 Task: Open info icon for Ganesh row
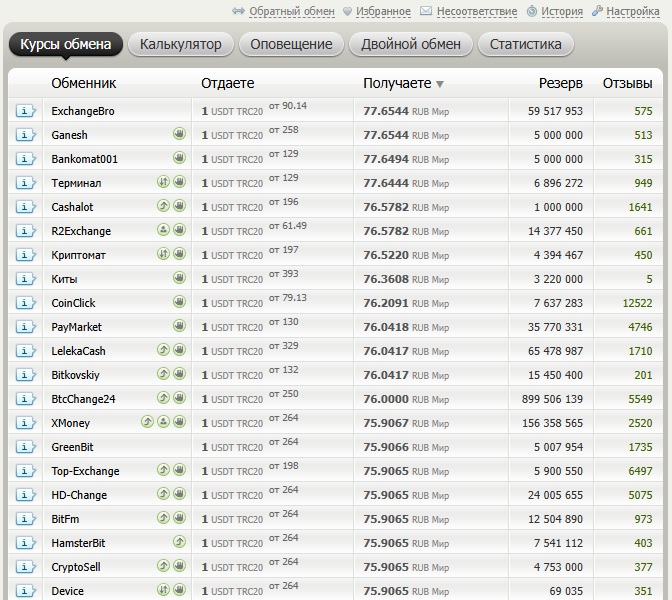(25, 135)
